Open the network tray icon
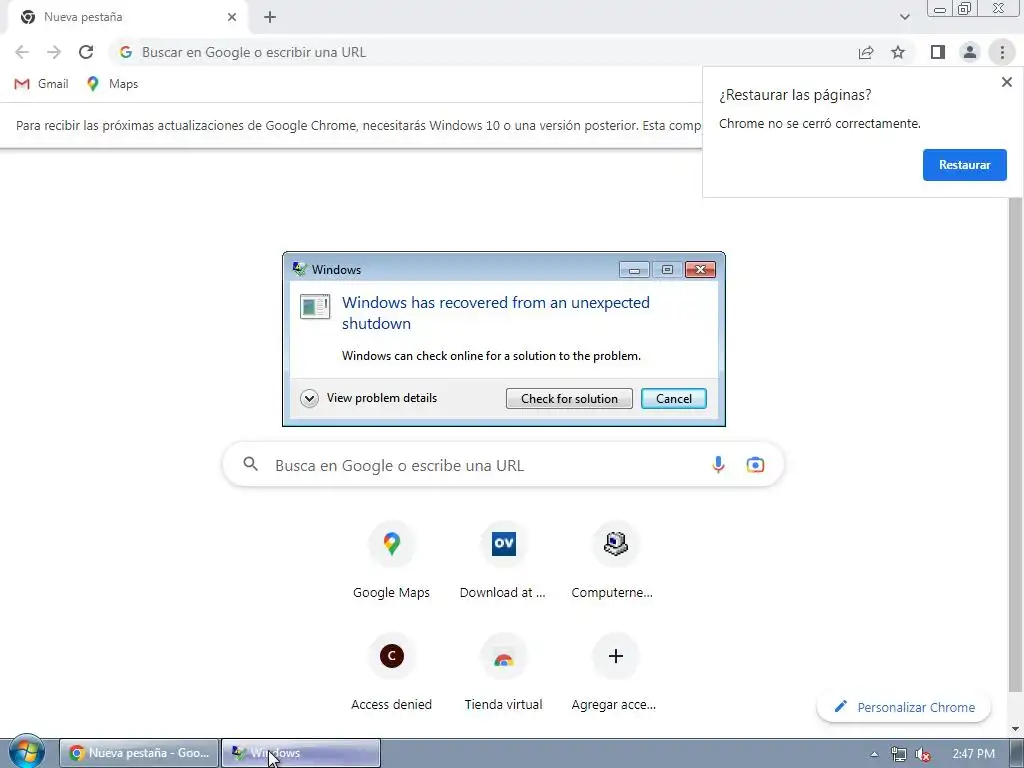Screen dimensions: 1024x768 [899, 754]
